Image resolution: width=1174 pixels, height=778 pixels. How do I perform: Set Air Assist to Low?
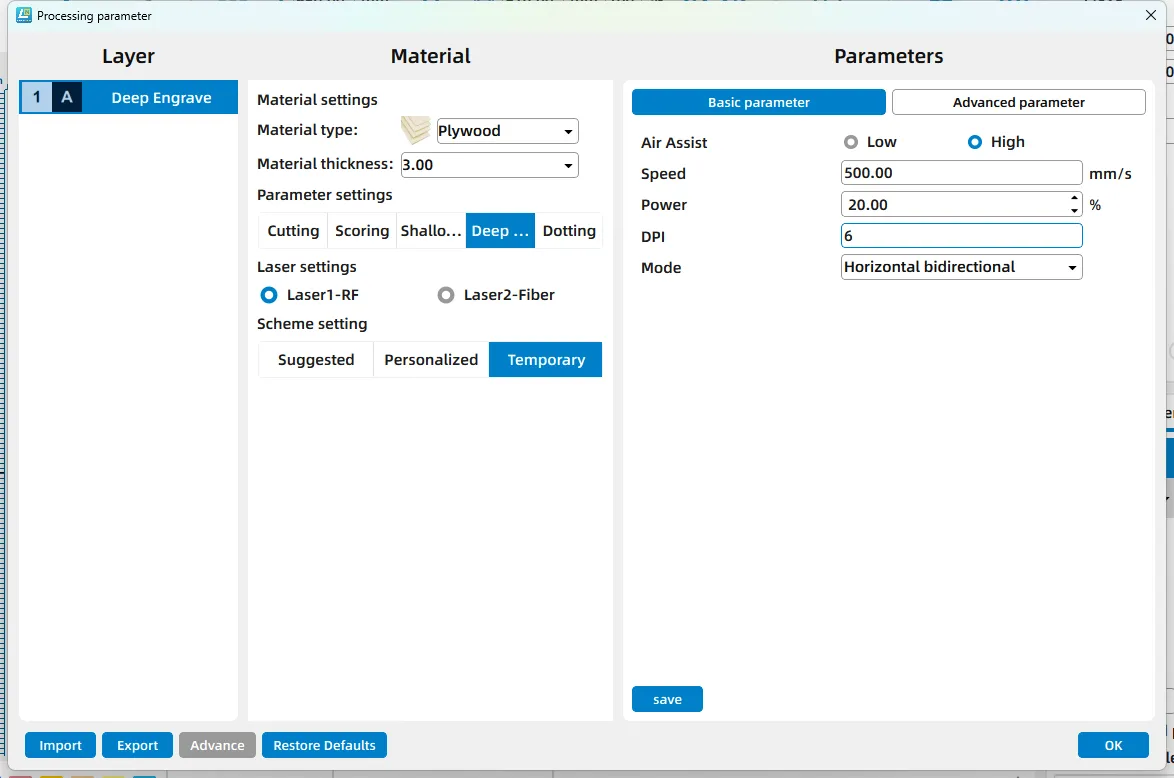coord(851,142)
